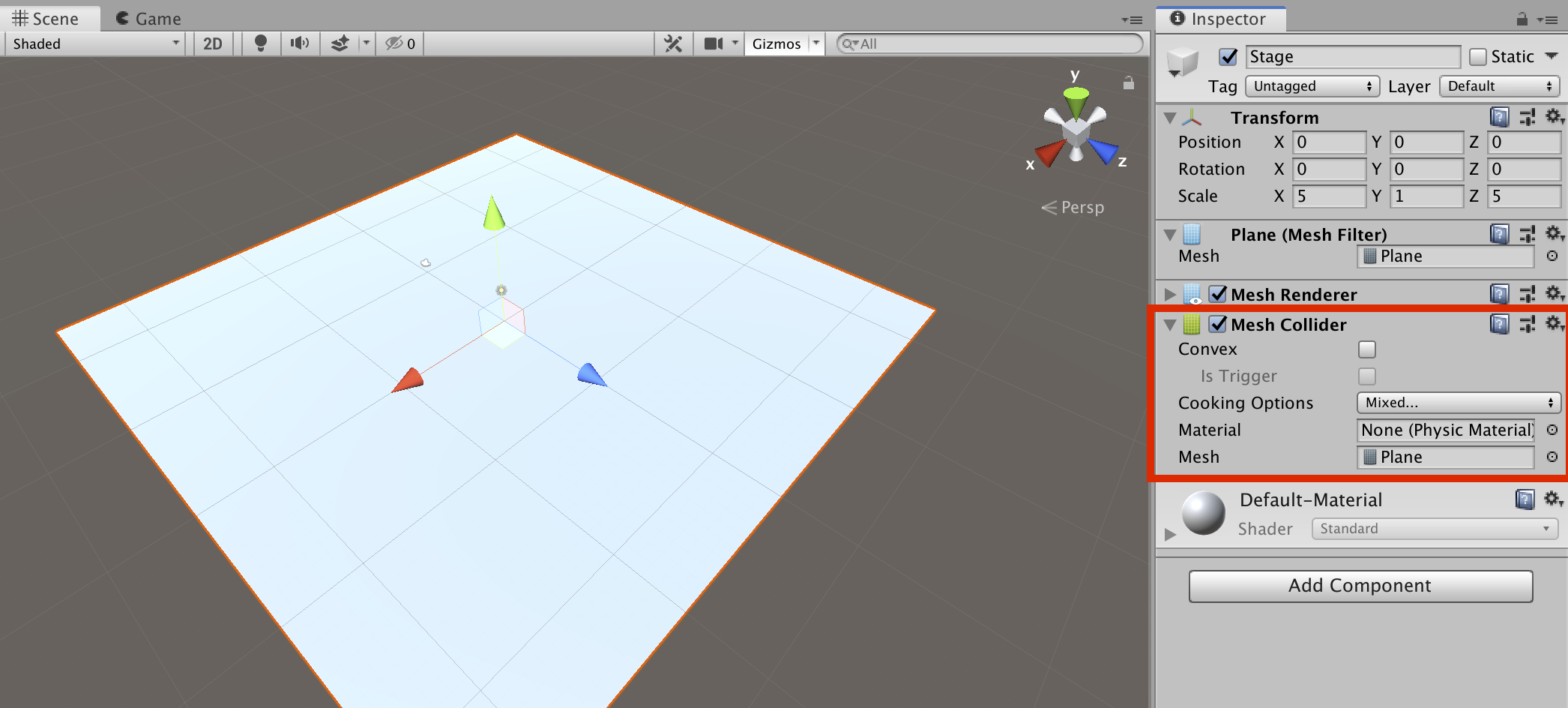The image size is (1568, 708).
Task: Select the editor tools wrench icon
Action: coord(672,43)
